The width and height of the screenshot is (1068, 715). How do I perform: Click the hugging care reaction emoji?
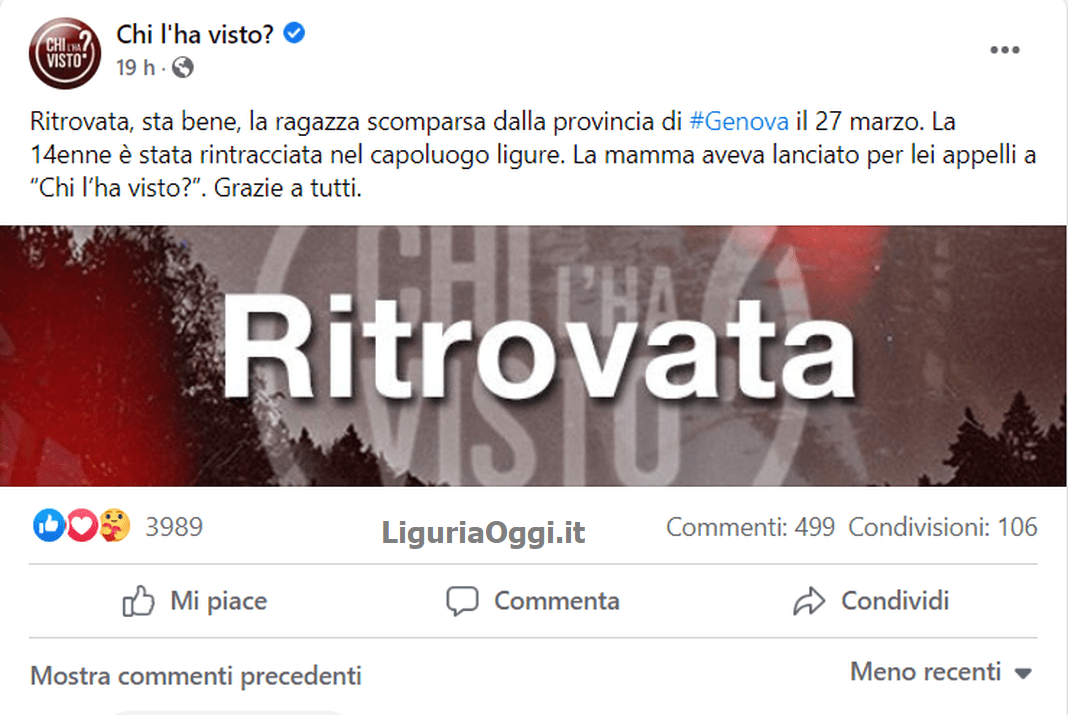click(x=114, y=526)
